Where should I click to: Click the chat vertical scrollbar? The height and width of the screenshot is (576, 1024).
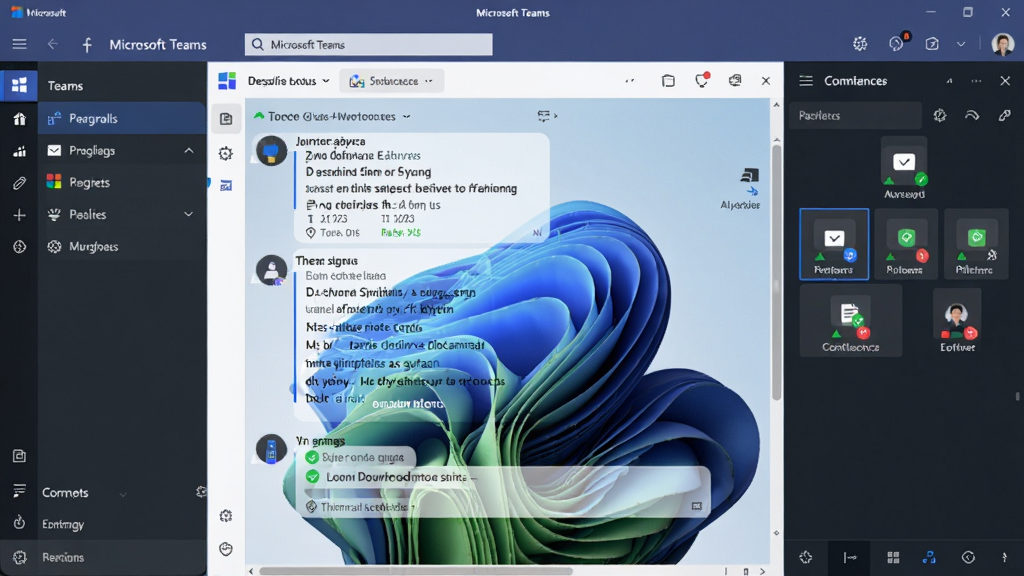pos(776,272)
